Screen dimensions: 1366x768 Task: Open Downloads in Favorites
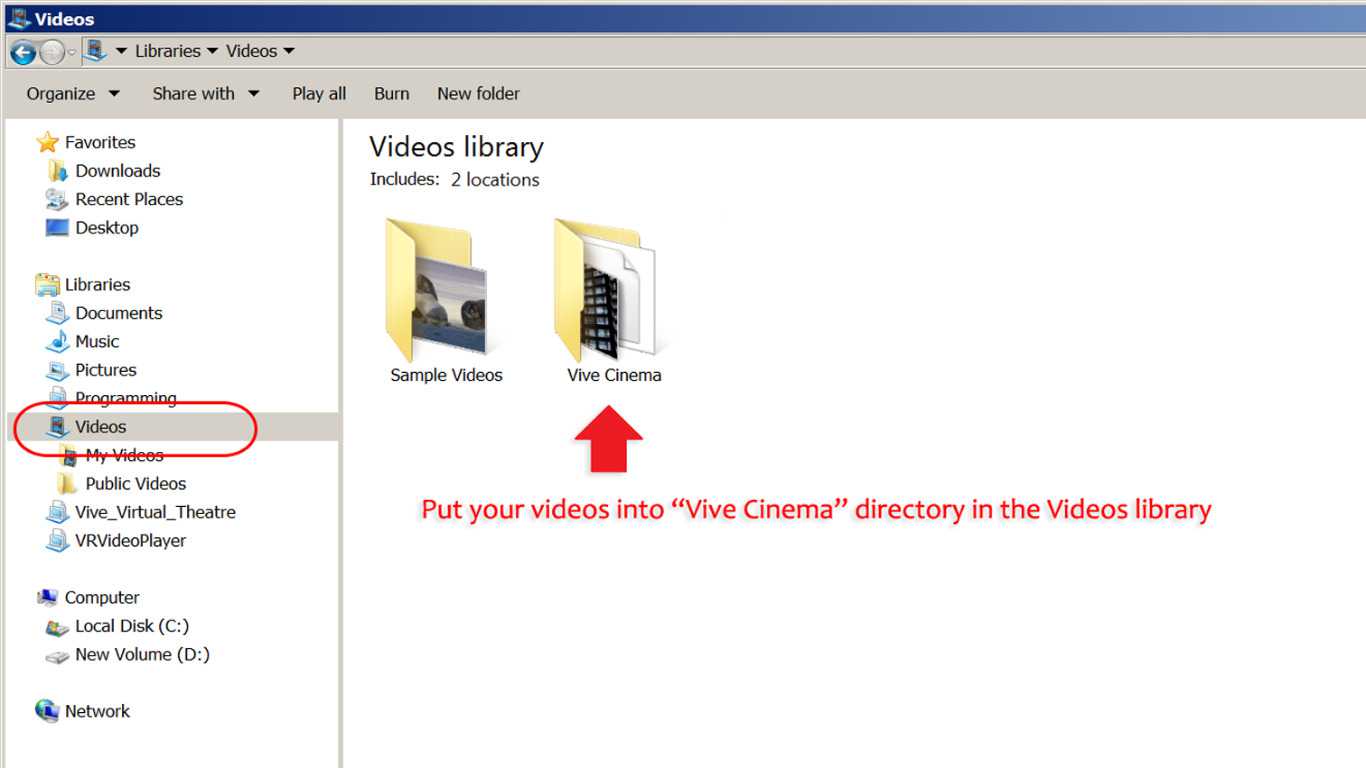(x=118, y=171)
